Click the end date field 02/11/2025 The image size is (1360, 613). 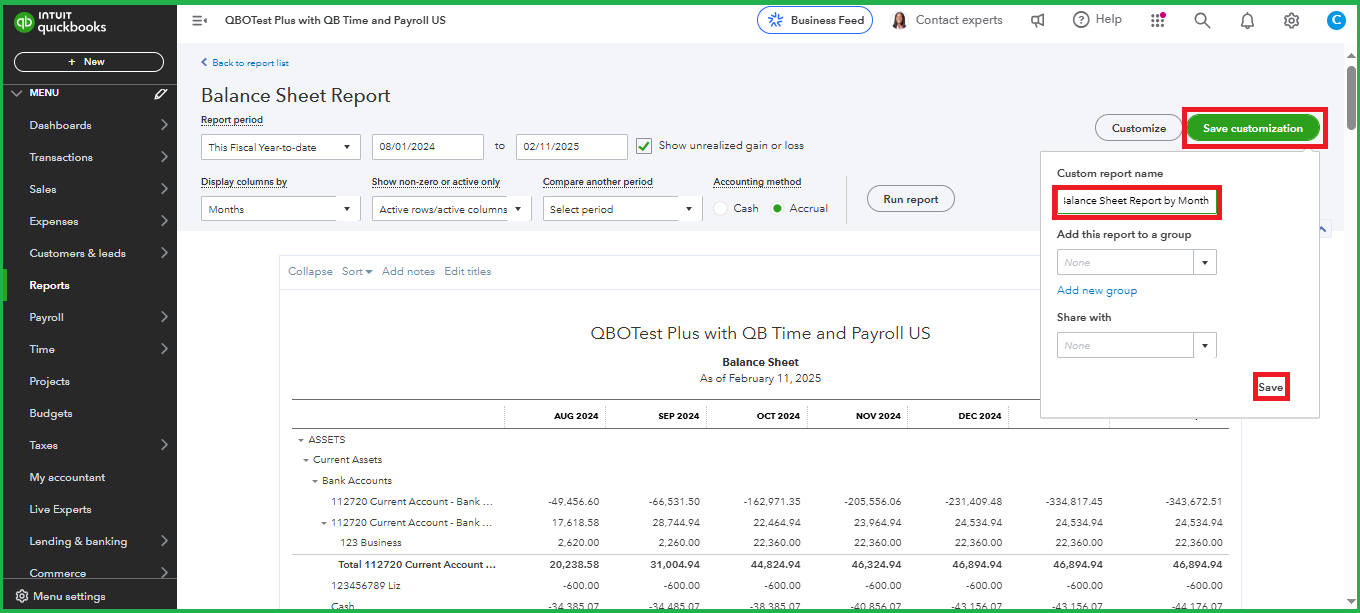(x=572, y=147)
